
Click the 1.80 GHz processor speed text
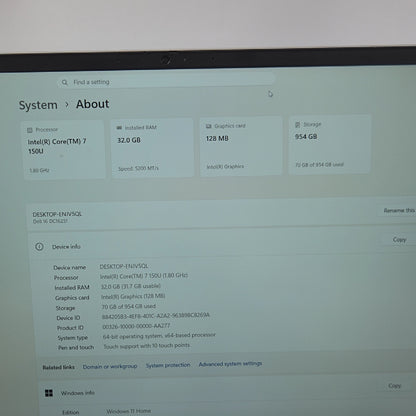39,170
